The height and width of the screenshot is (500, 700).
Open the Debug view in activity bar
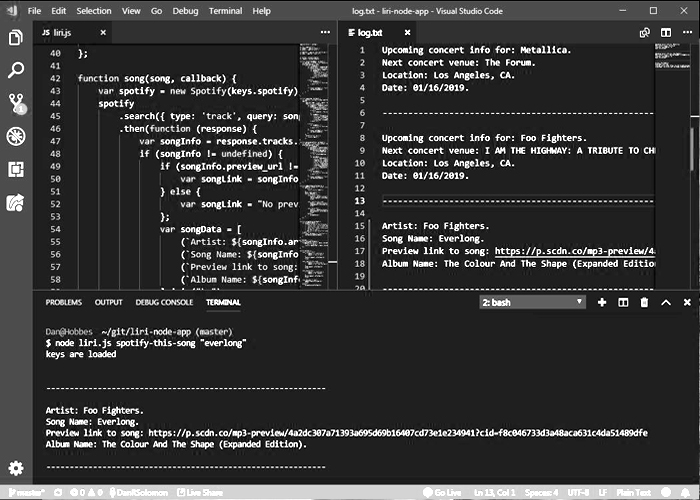pos(16,136)
